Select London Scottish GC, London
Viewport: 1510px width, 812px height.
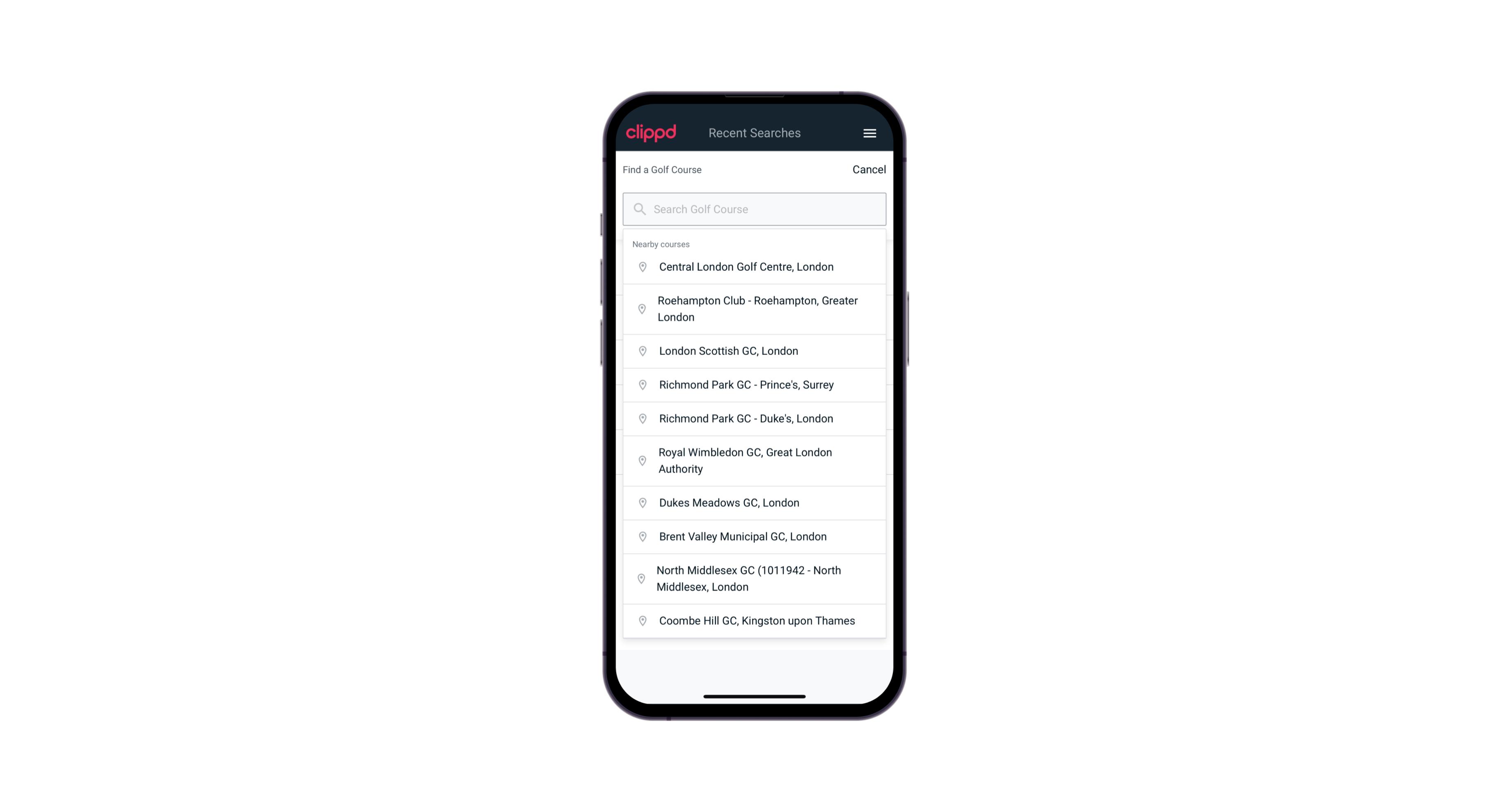754,351
